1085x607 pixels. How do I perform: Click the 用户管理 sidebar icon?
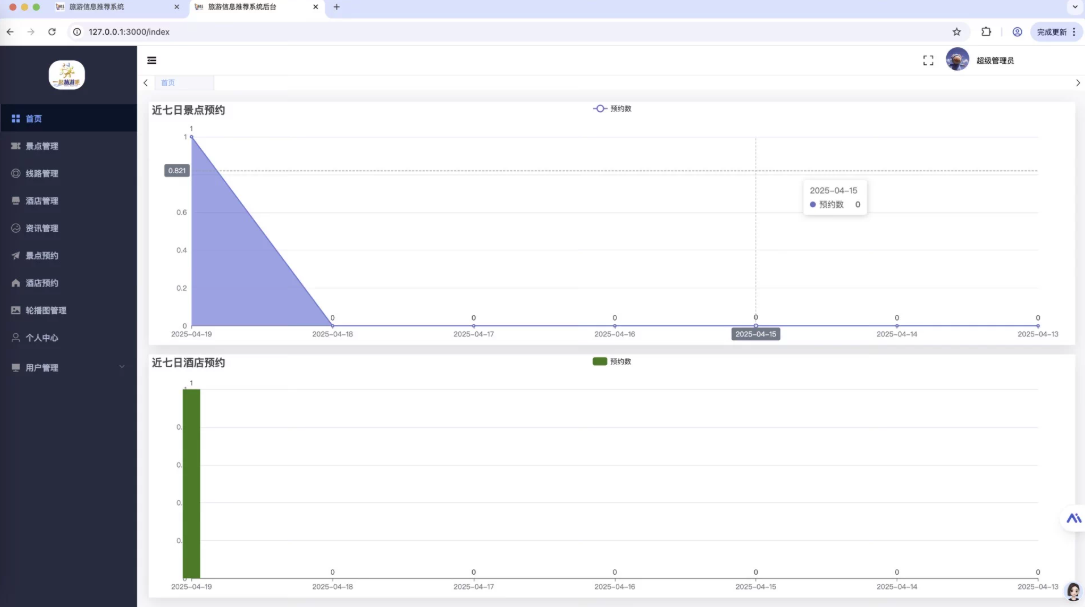point(15,368)
